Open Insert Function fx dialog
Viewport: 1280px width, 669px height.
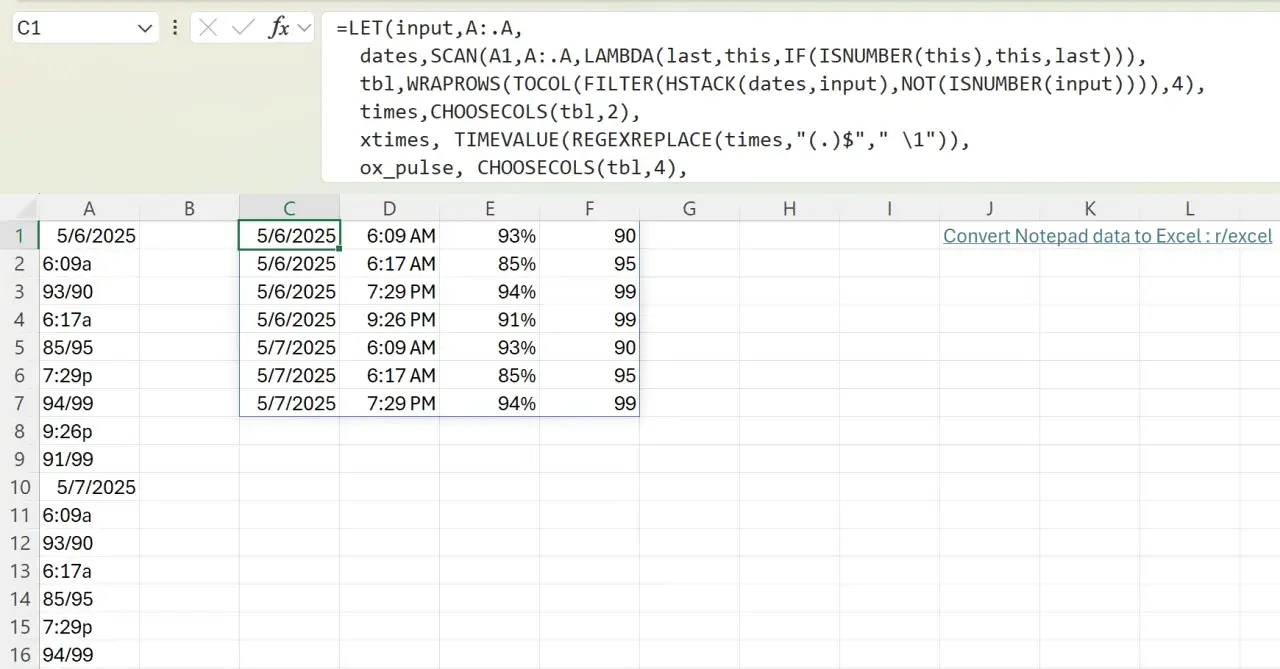[279, 28]
